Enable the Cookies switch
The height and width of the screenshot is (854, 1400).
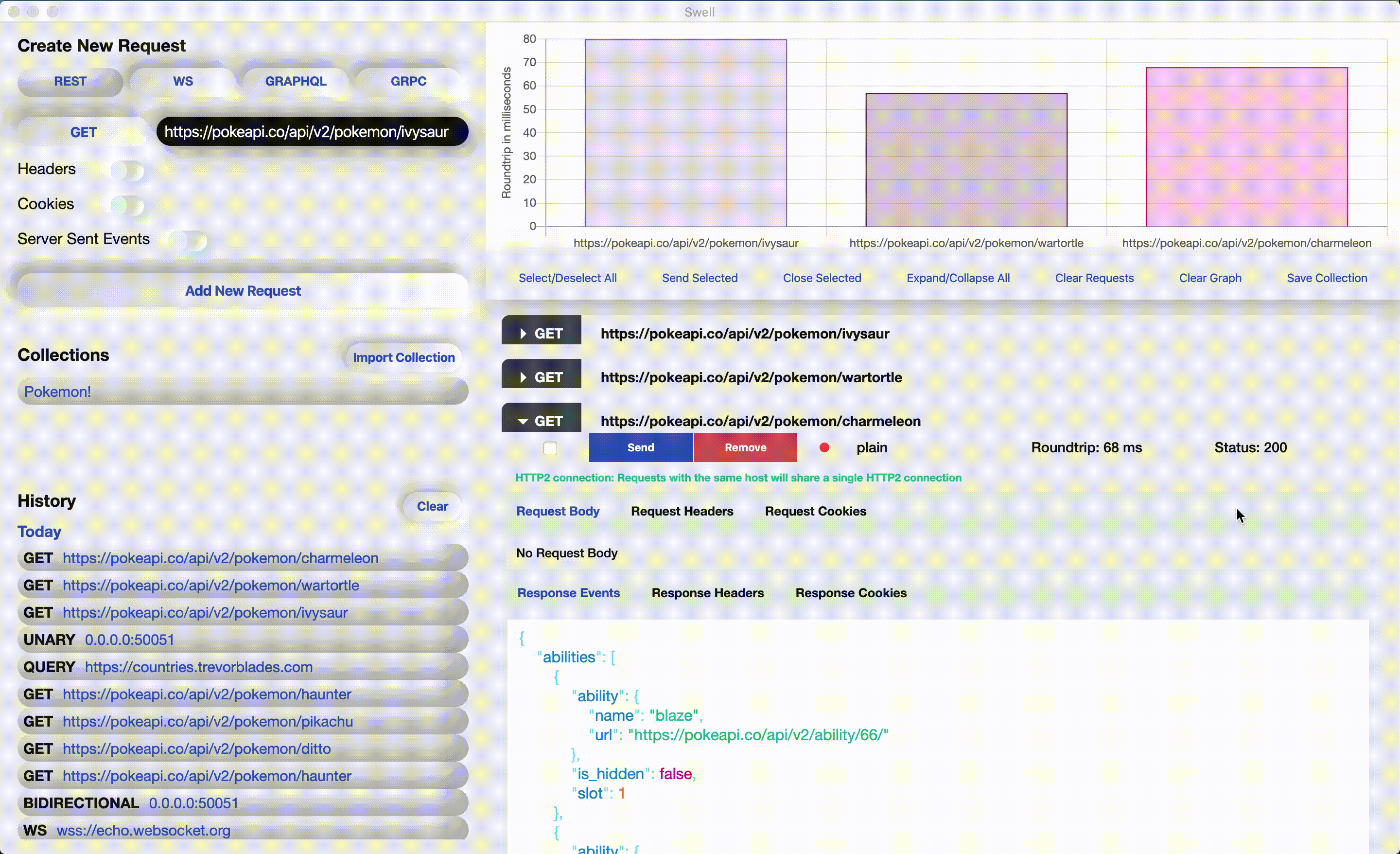pos(128,205)
